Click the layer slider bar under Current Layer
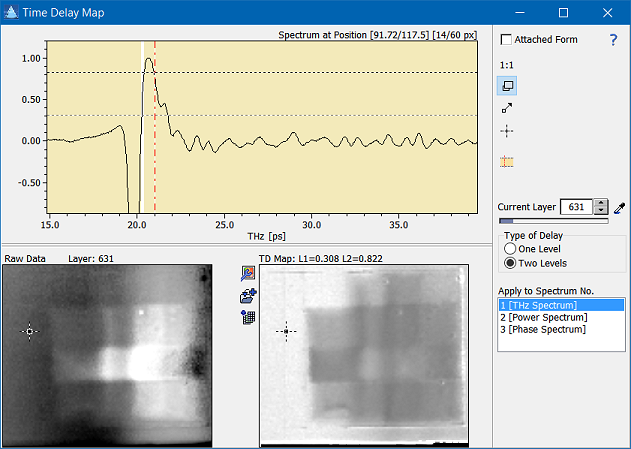Screen dimensions: 631x449 tap(553, 221)
